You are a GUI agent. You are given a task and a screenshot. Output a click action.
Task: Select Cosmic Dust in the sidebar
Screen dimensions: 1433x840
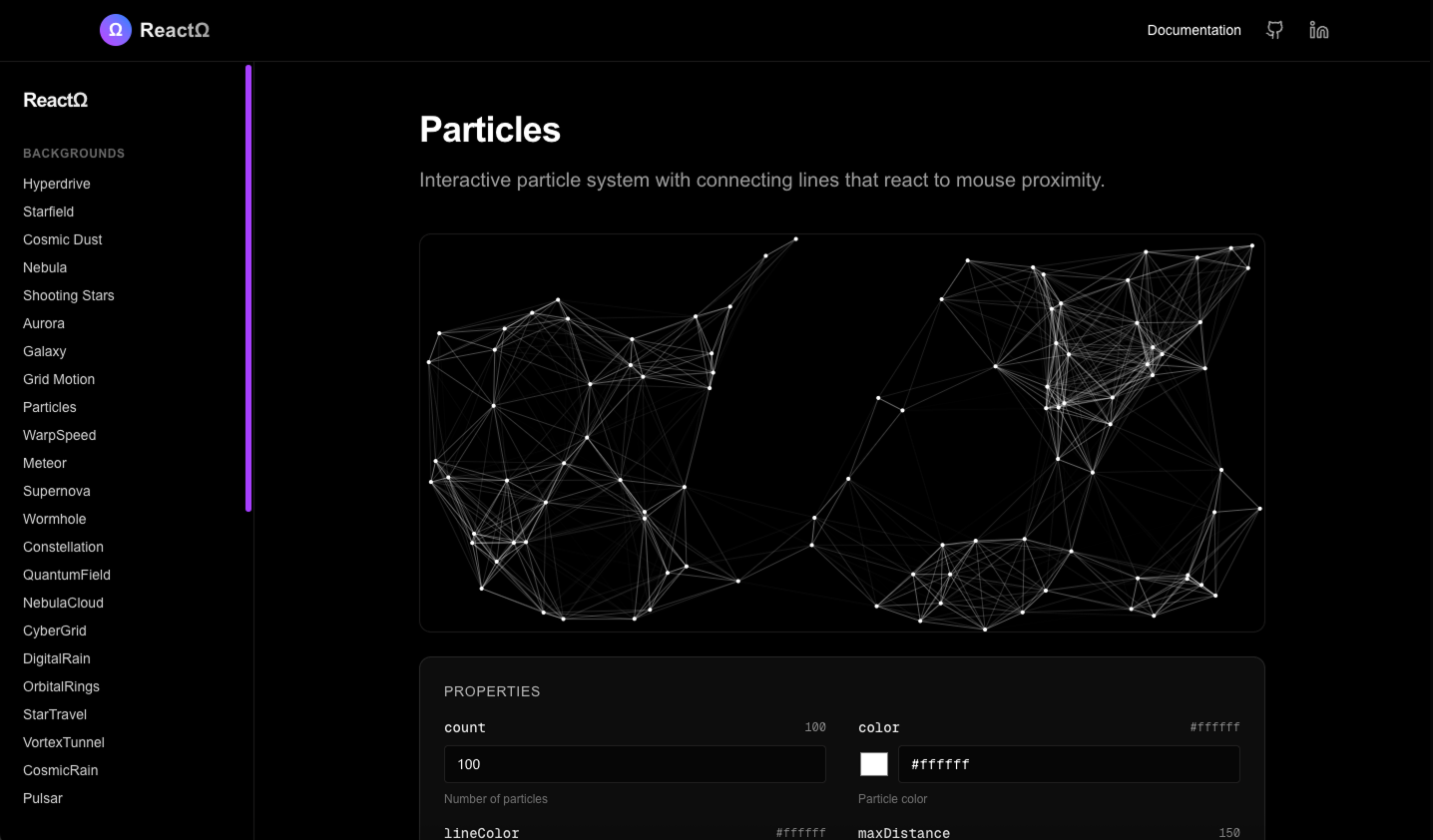point(62,239)
